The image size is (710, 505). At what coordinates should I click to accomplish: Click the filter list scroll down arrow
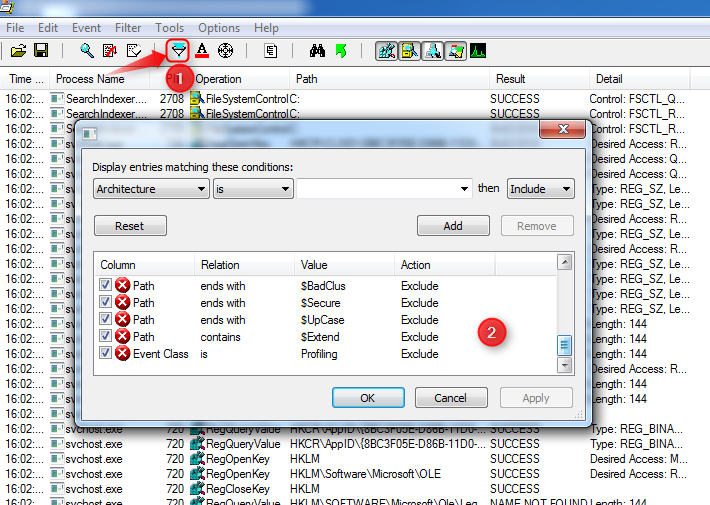[565, 365]
